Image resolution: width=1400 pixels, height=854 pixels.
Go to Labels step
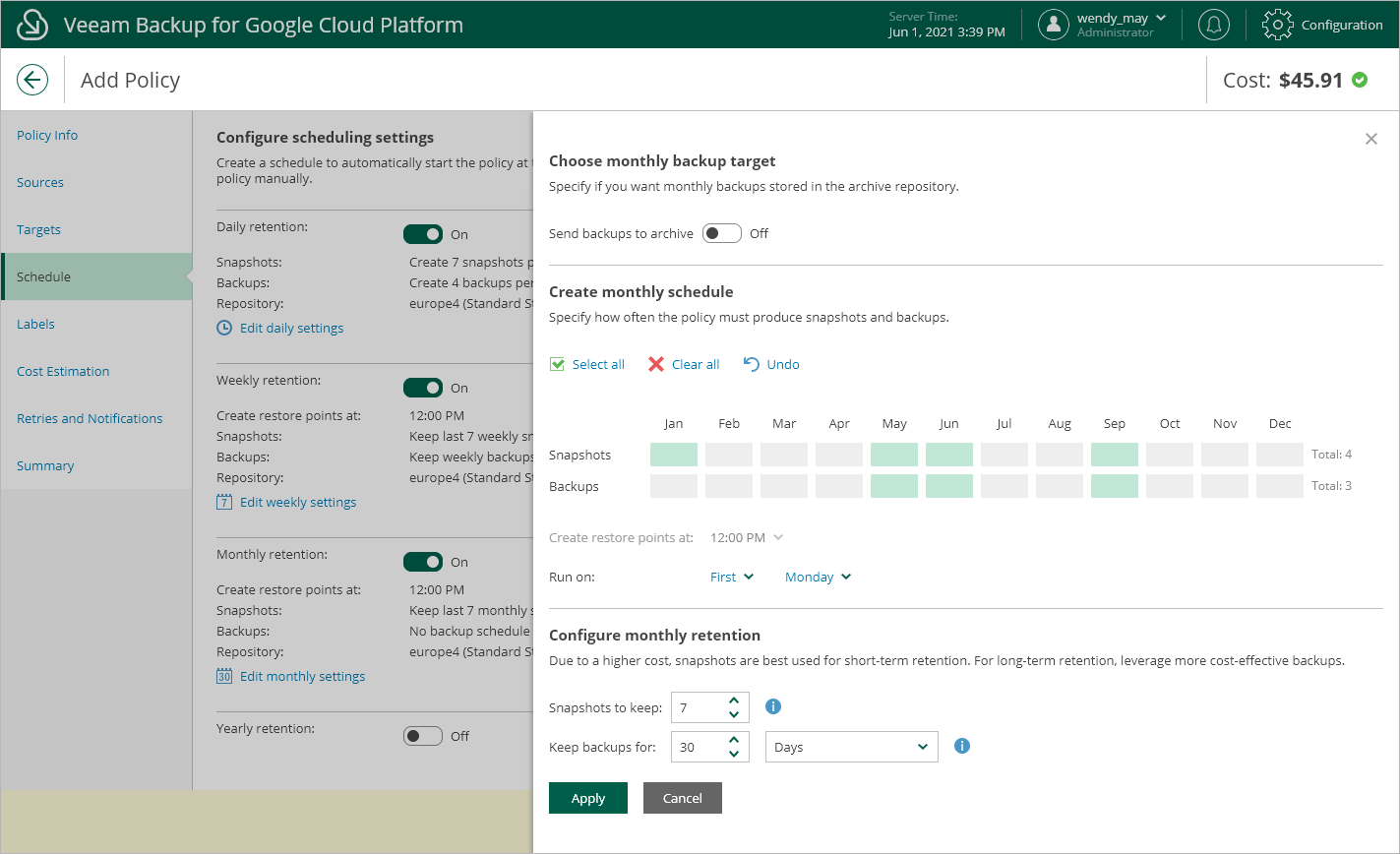35,324
